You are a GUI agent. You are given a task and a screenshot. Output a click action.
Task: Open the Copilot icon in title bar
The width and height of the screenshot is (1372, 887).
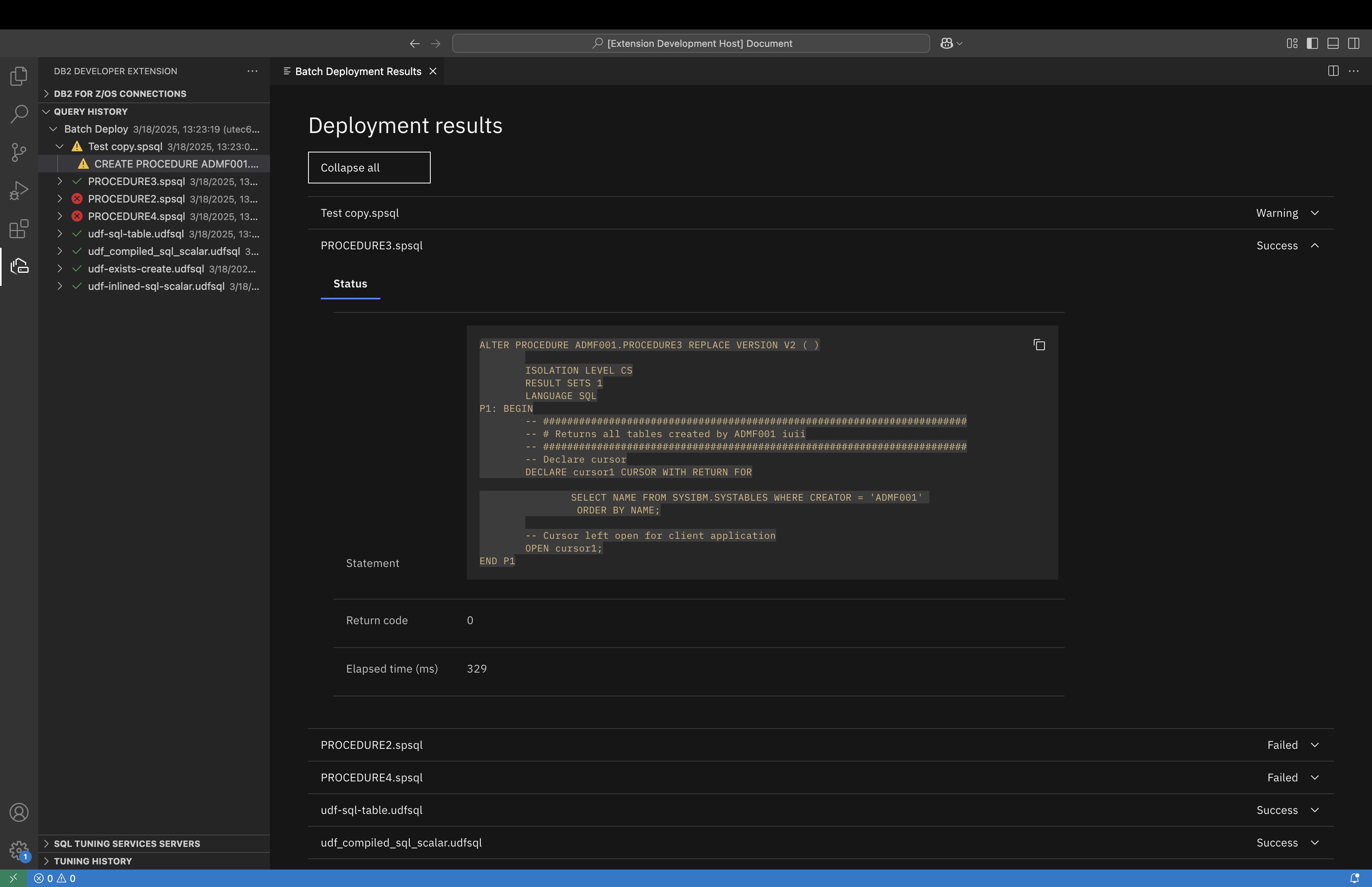point(946,43)
